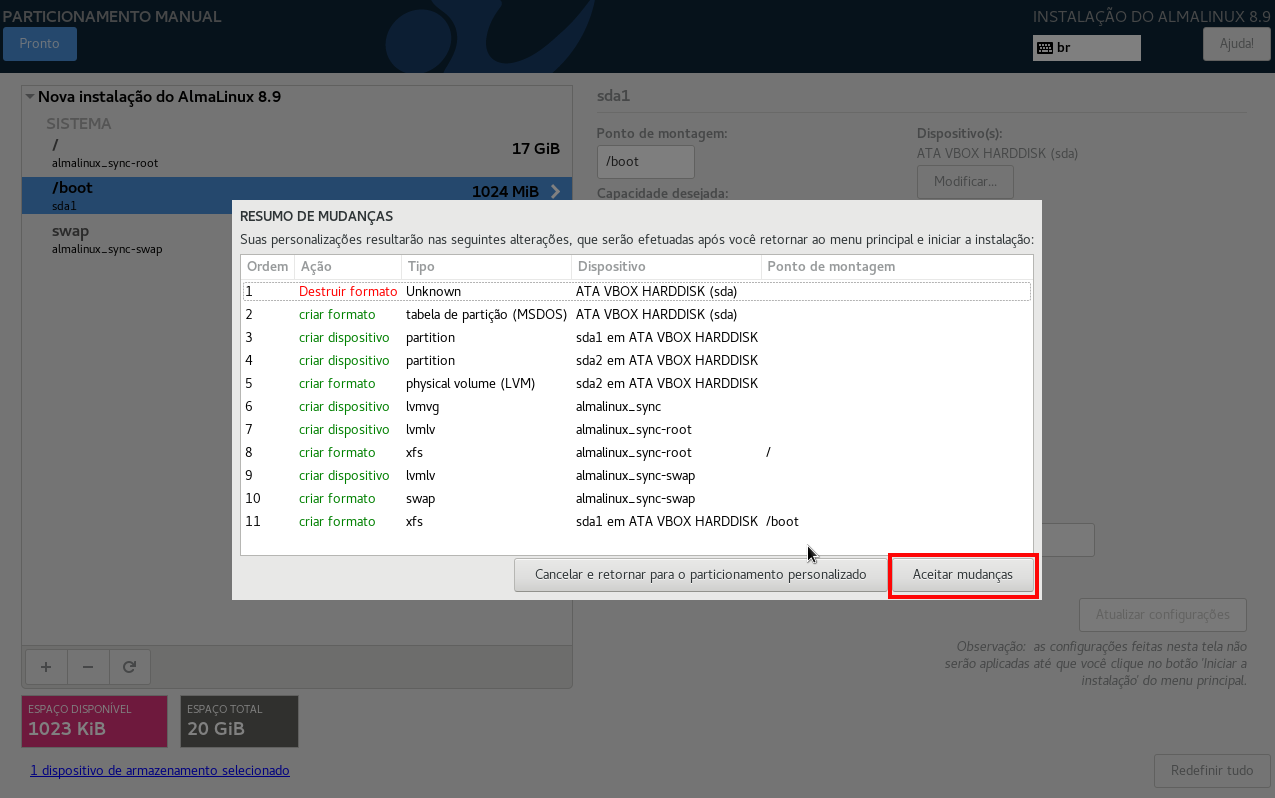Viewport: 1275px width, 798px height.
Task: Select row 3 sda1 em ATA VBOX HARDDISK
Action: pyautogui.click(x=637, y=337)
